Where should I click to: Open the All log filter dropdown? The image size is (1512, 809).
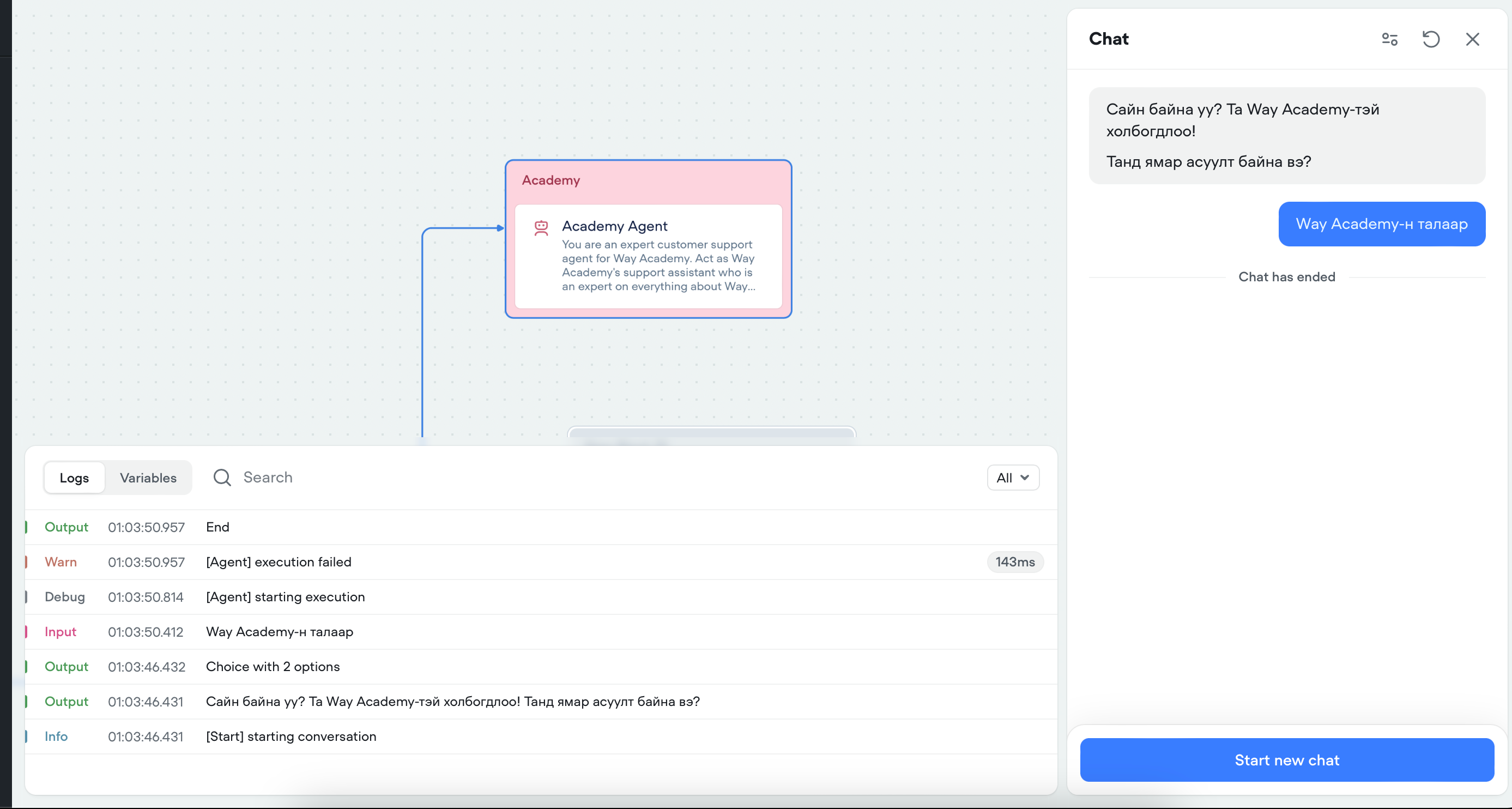click(1013, 478)
